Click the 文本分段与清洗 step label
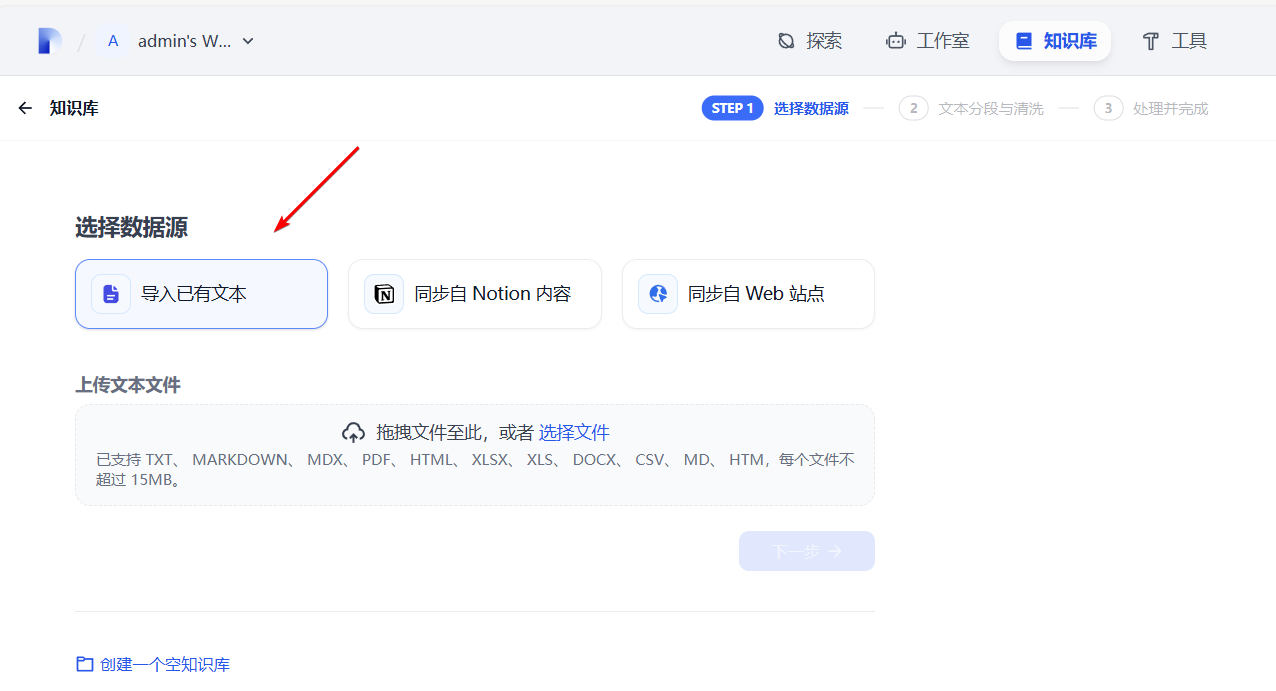1276x691 pixels. [991, 108]
